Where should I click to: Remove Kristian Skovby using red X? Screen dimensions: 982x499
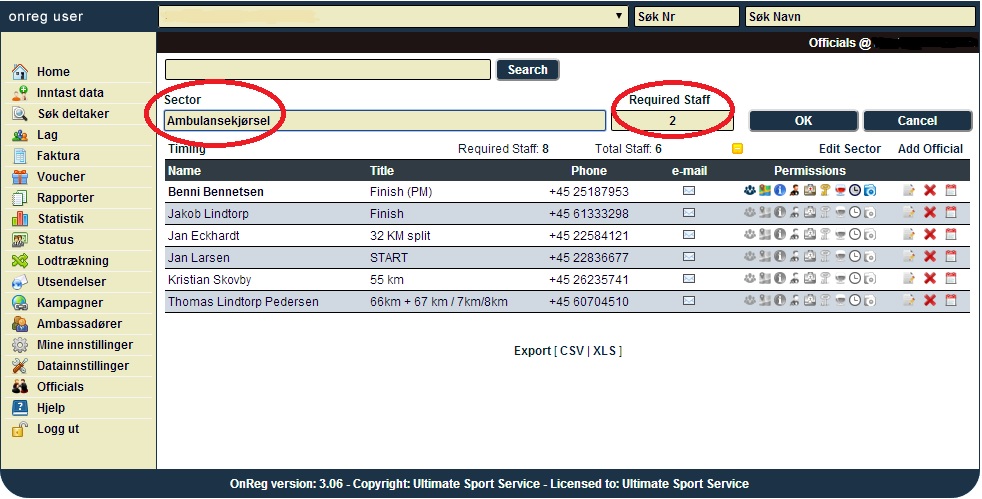[x=930, y=278]
